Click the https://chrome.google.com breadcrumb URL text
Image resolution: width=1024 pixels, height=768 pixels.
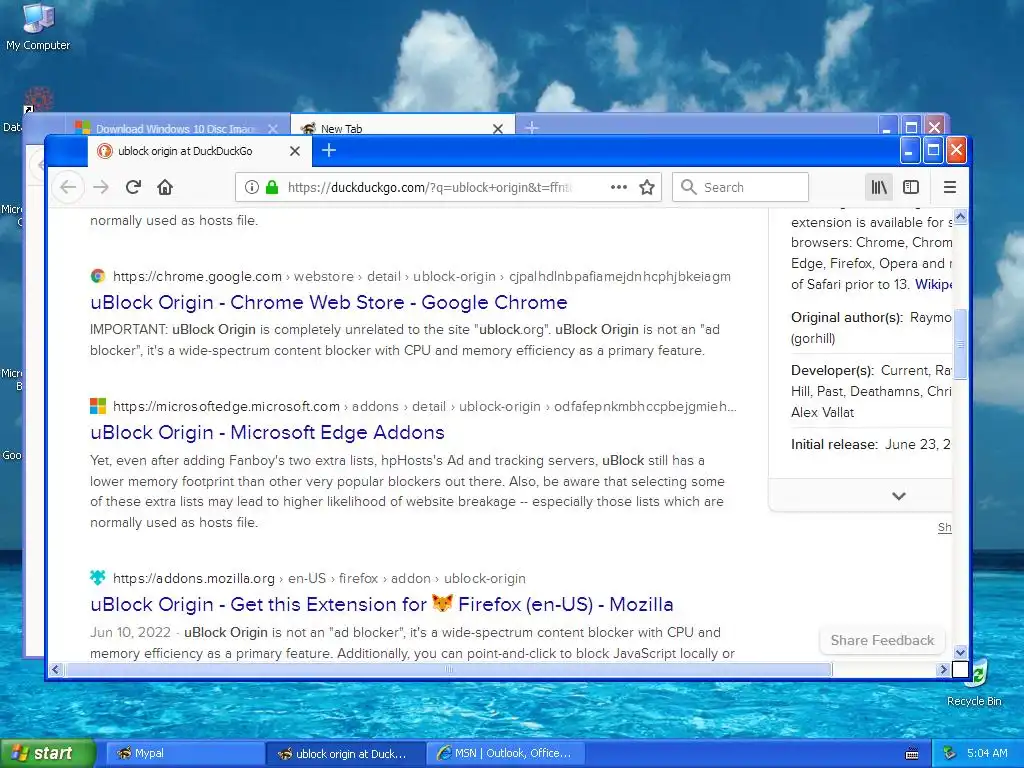pyautogui.click(x=197, y=276)
